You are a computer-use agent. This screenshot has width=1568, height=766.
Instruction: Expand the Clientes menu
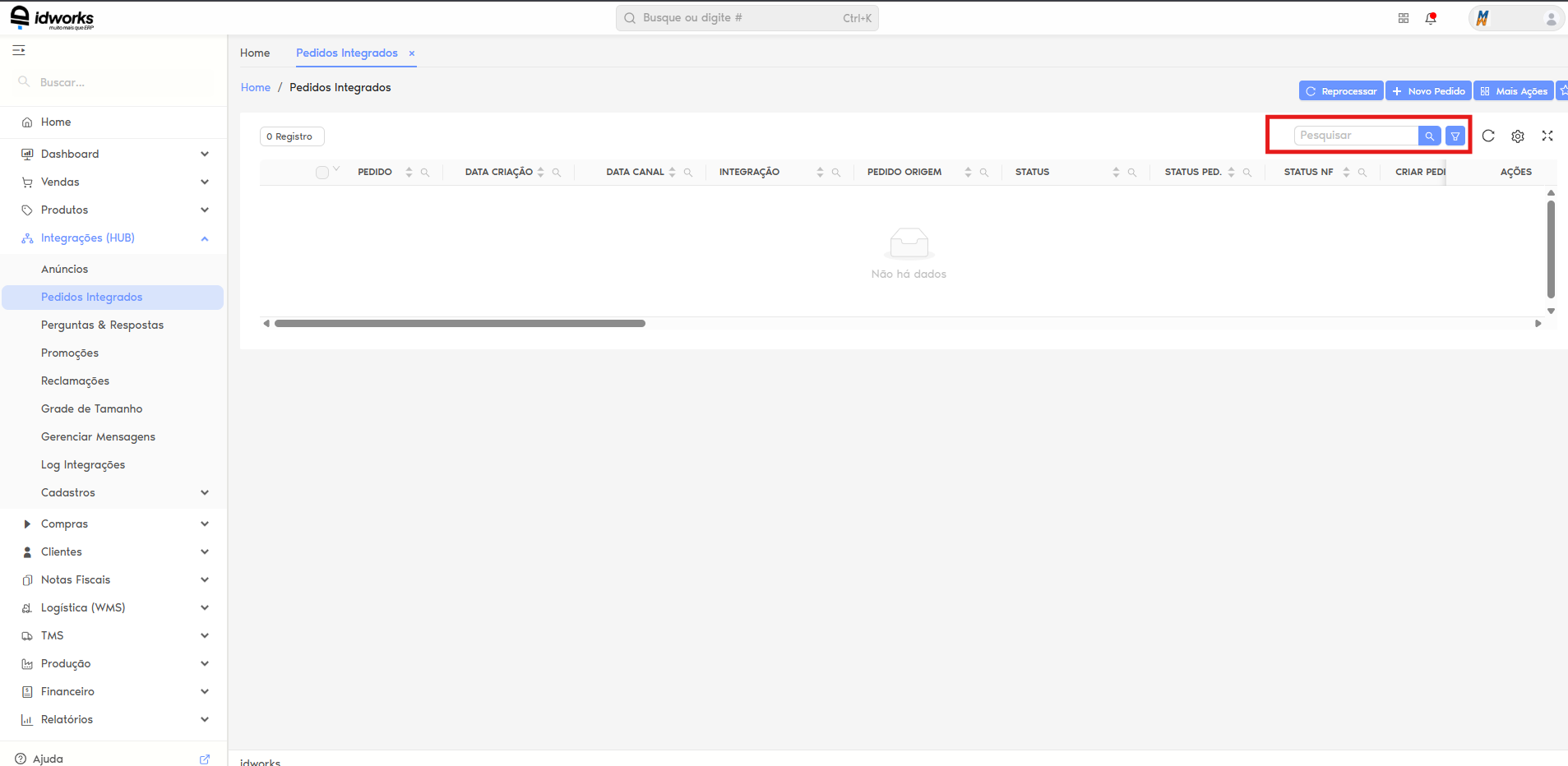coord(113,551)
